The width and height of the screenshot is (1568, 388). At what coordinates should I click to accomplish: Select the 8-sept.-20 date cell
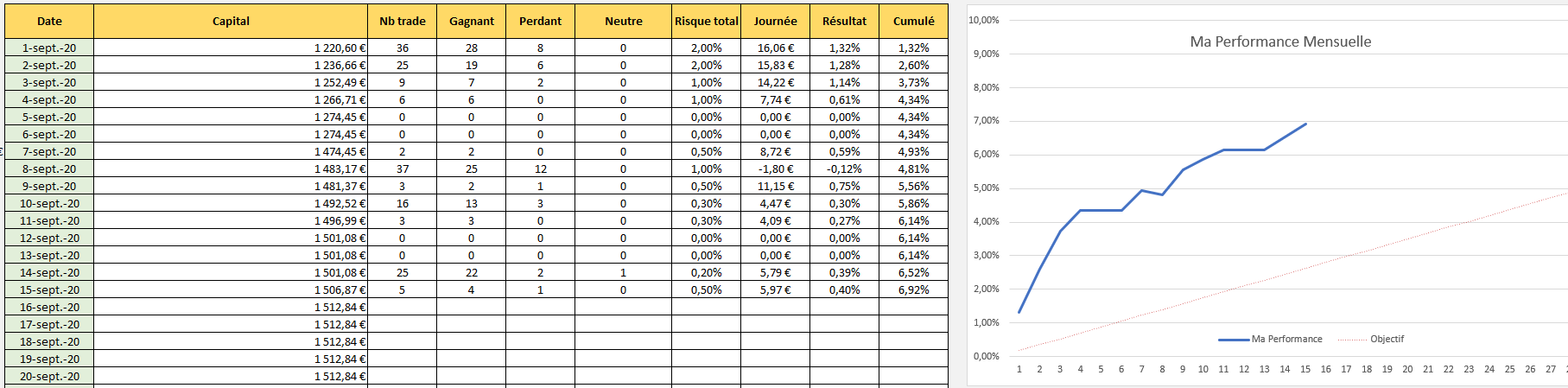[x=49, y=169]
